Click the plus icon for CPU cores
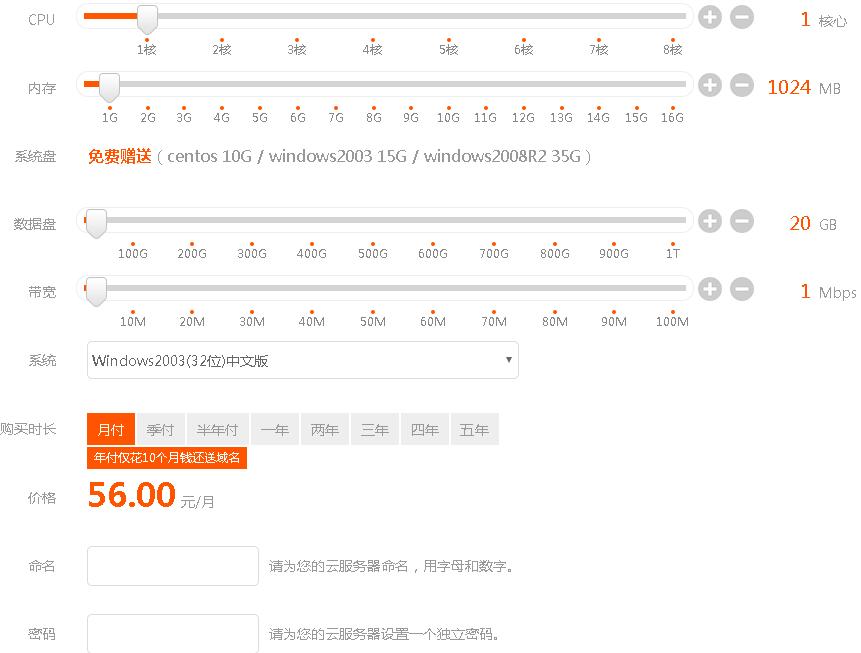 click(709, 17)
